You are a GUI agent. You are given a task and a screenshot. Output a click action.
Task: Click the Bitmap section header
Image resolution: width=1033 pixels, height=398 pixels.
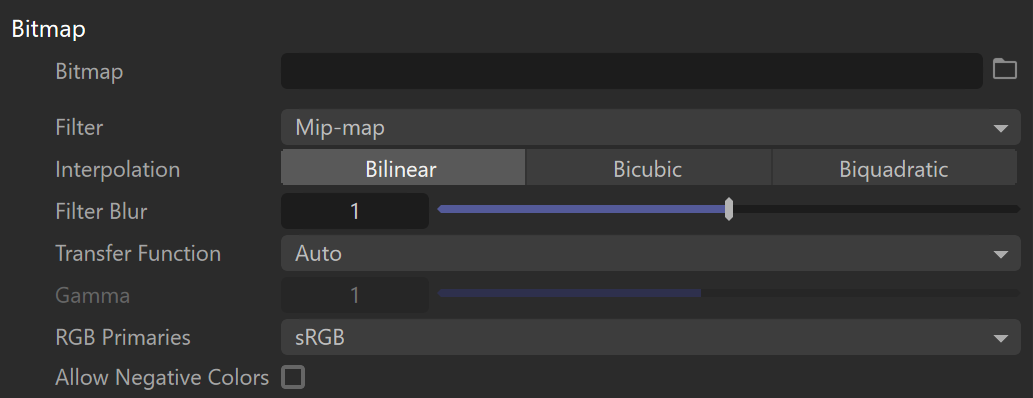coord(49,30)
